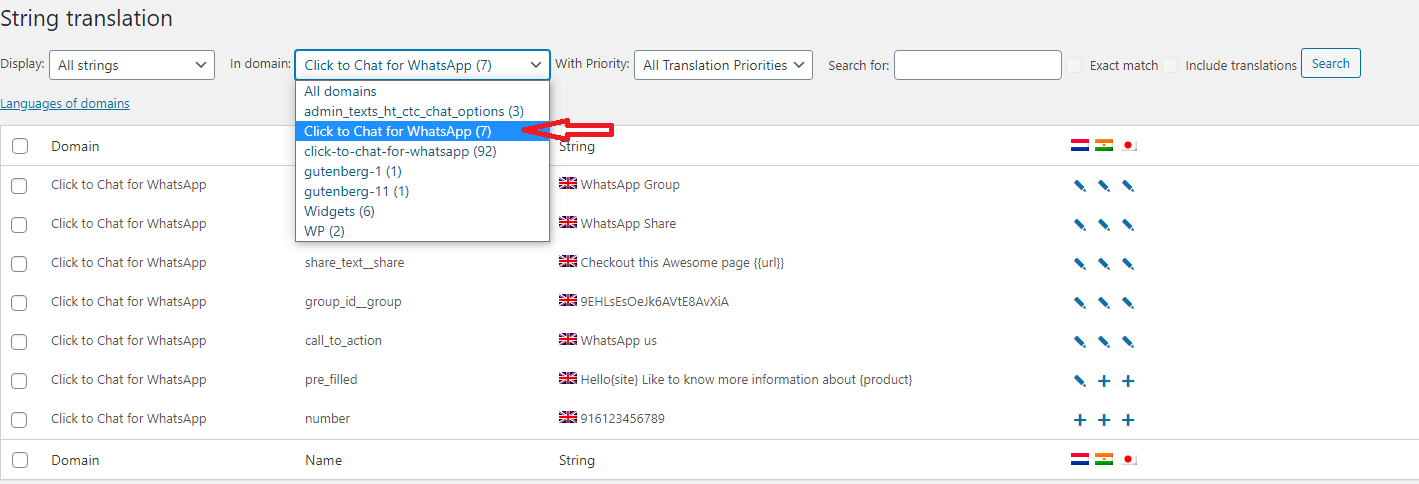Click the Search button
Viewport: 1419px width, 484px height.
1330,63
